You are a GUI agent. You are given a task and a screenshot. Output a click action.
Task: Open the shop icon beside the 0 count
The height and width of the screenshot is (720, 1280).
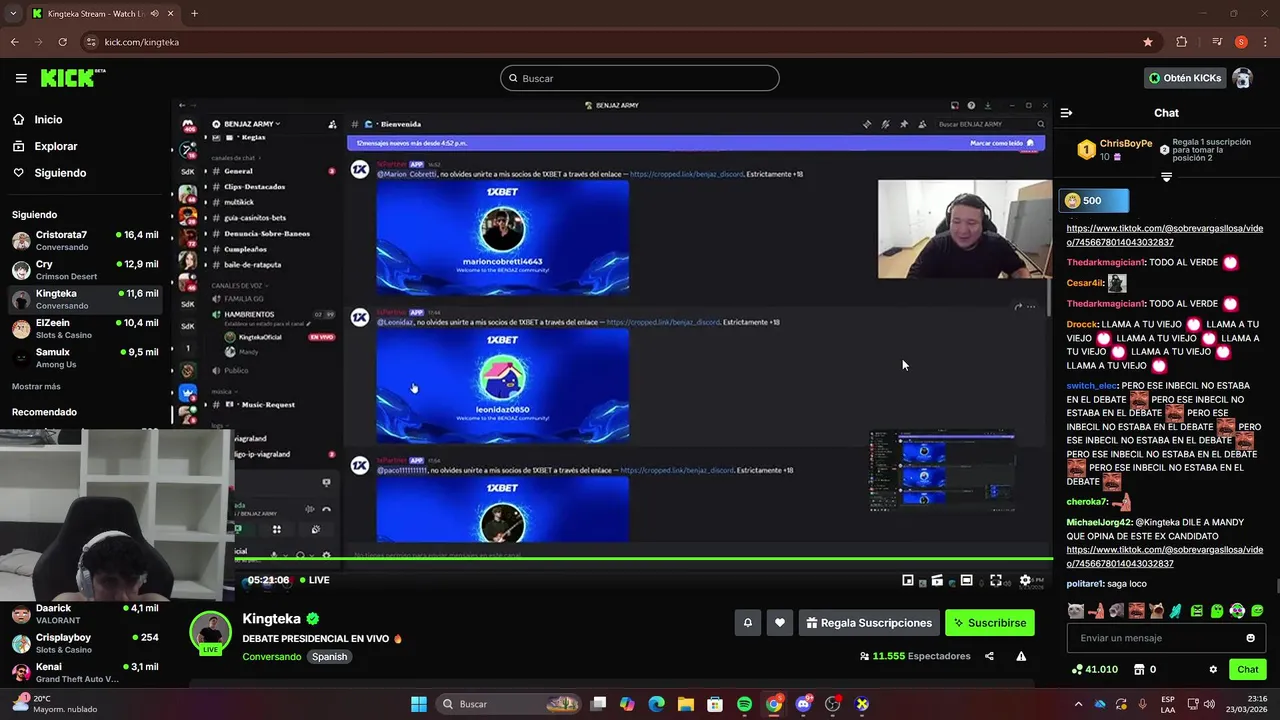tap(1138, 669)
